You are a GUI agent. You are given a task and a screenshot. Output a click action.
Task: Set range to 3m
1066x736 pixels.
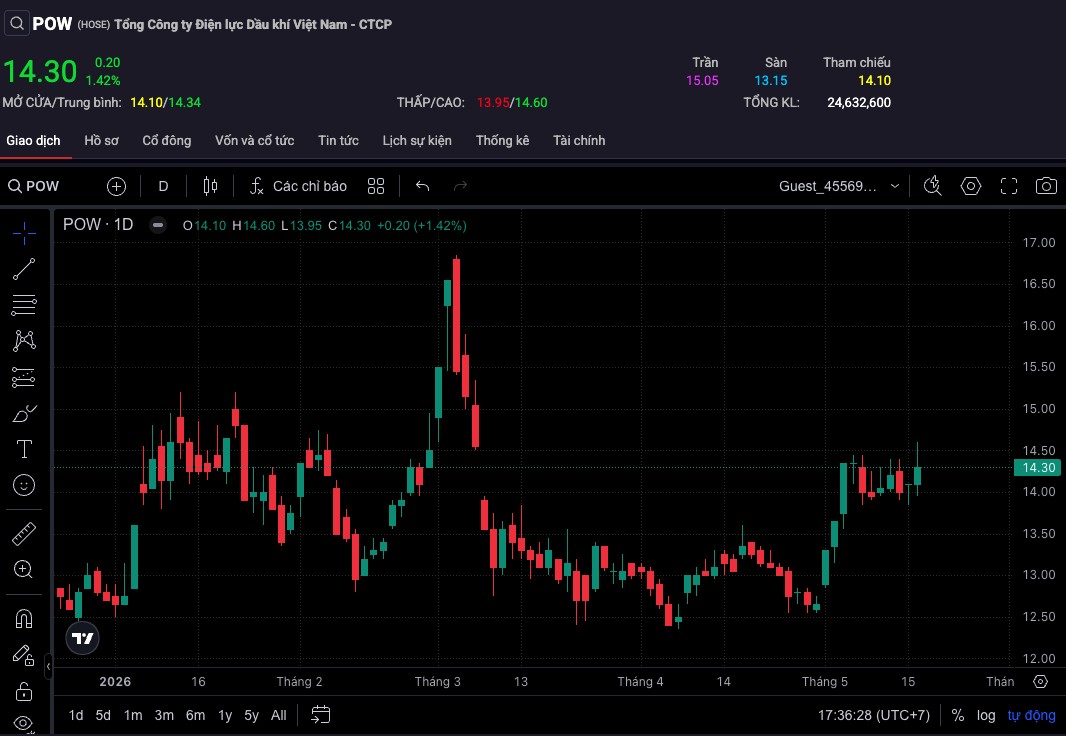click(164, 716)
